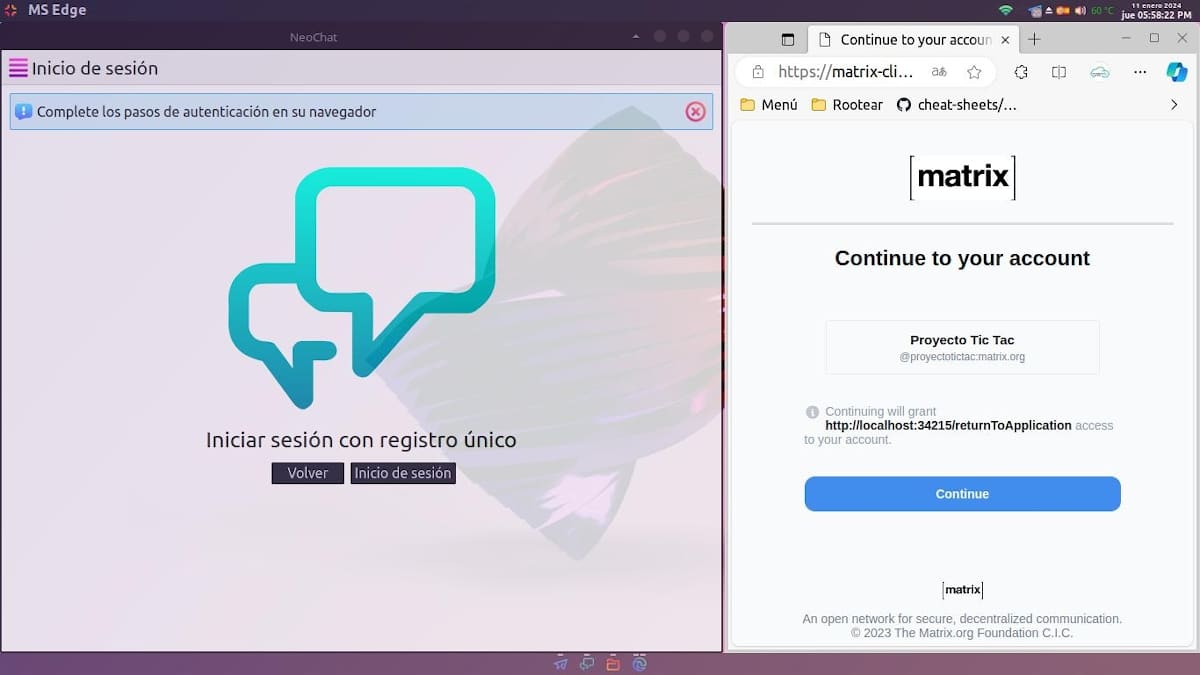Add page to favorites with star icon

975,71
